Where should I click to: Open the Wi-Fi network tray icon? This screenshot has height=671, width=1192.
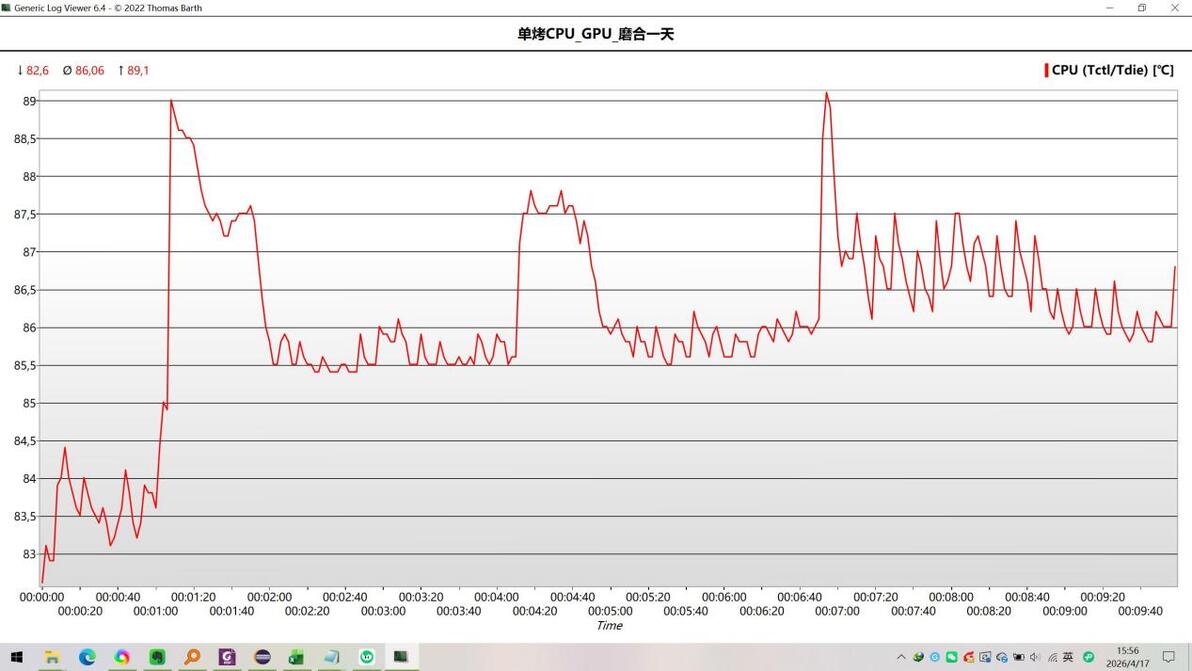click(1052, 657)
